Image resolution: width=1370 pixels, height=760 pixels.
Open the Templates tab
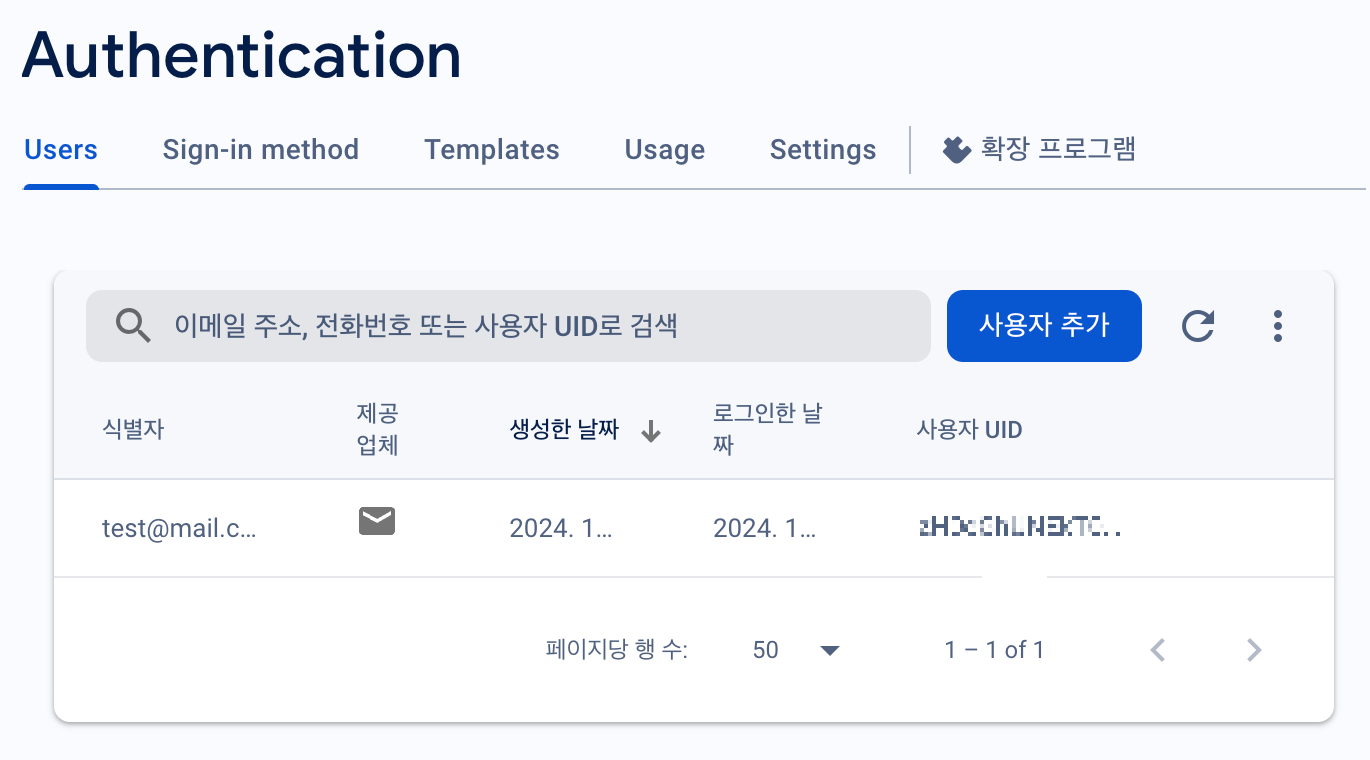[x=492, y=150]
